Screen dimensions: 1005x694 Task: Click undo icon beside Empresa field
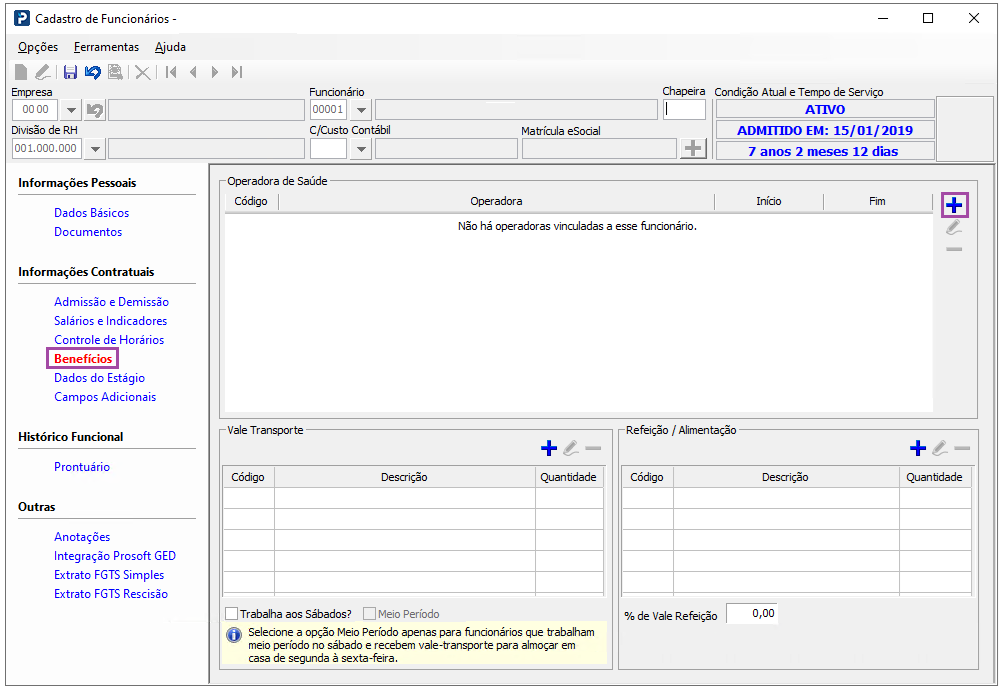pyautogui.click(x=95, y=110)
